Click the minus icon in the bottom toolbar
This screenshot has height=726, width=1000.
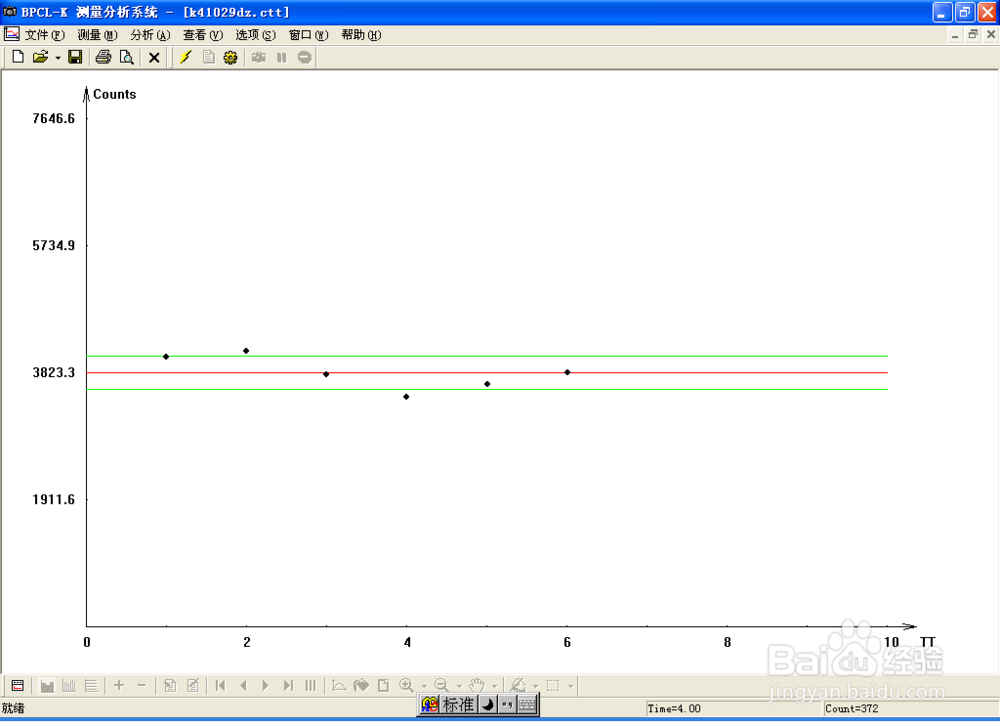[x=142, y=686]
